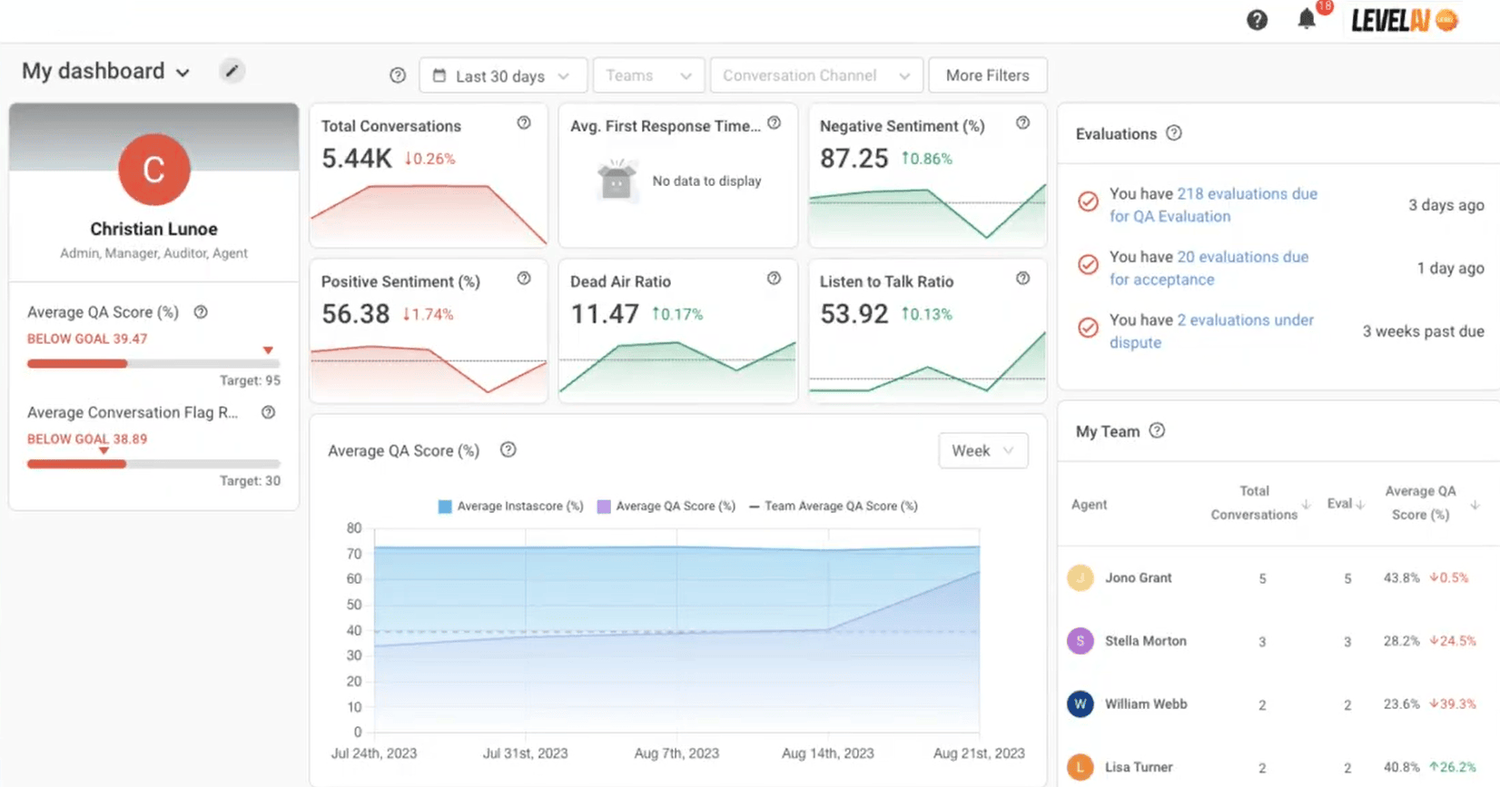Image resolution: width=1500 pixels, height=787 pixels.
Task: Open the notifications bell
Action: click(x=1307, y=19)
